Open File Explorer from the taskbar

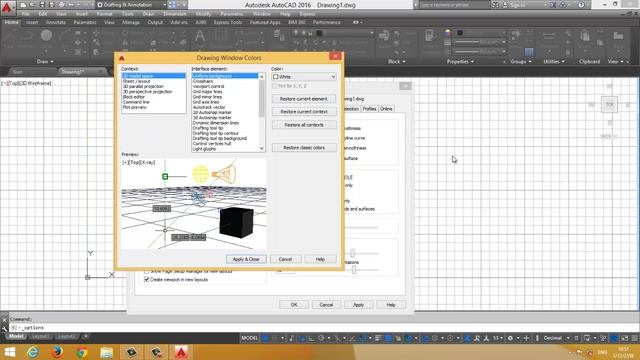pyautogui.click(x=107, y=352)
